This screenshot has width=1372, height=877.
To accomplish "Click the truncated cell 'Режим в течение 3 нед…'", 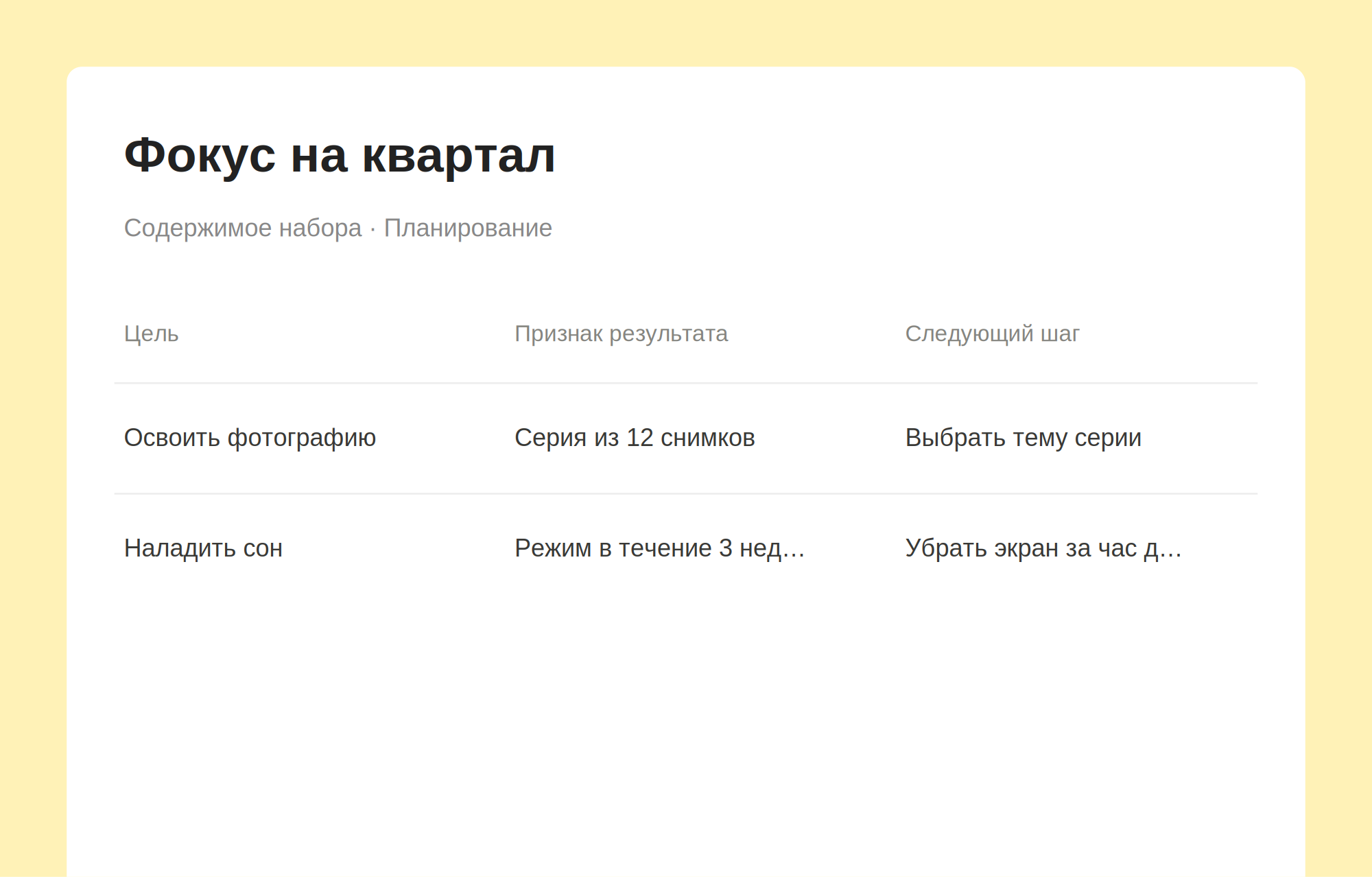I will (x=660, y=548).
